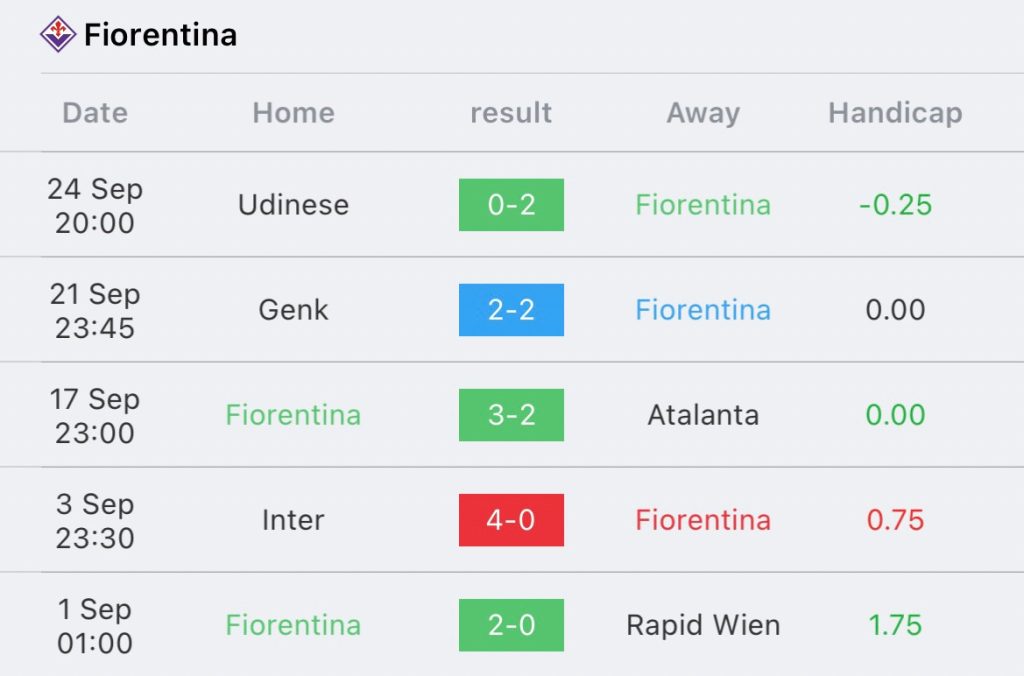
Task: Open the red 4-0 result badge
Action: tap(511, 520)
